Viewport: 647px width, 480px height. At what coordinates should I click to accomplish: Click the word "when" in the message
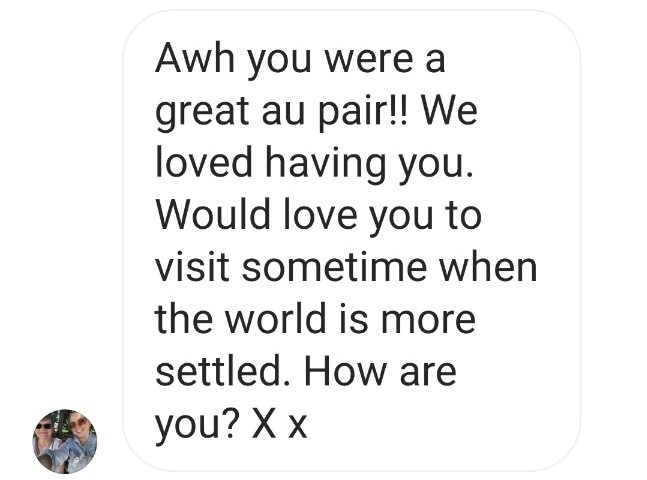pos(488,266)
